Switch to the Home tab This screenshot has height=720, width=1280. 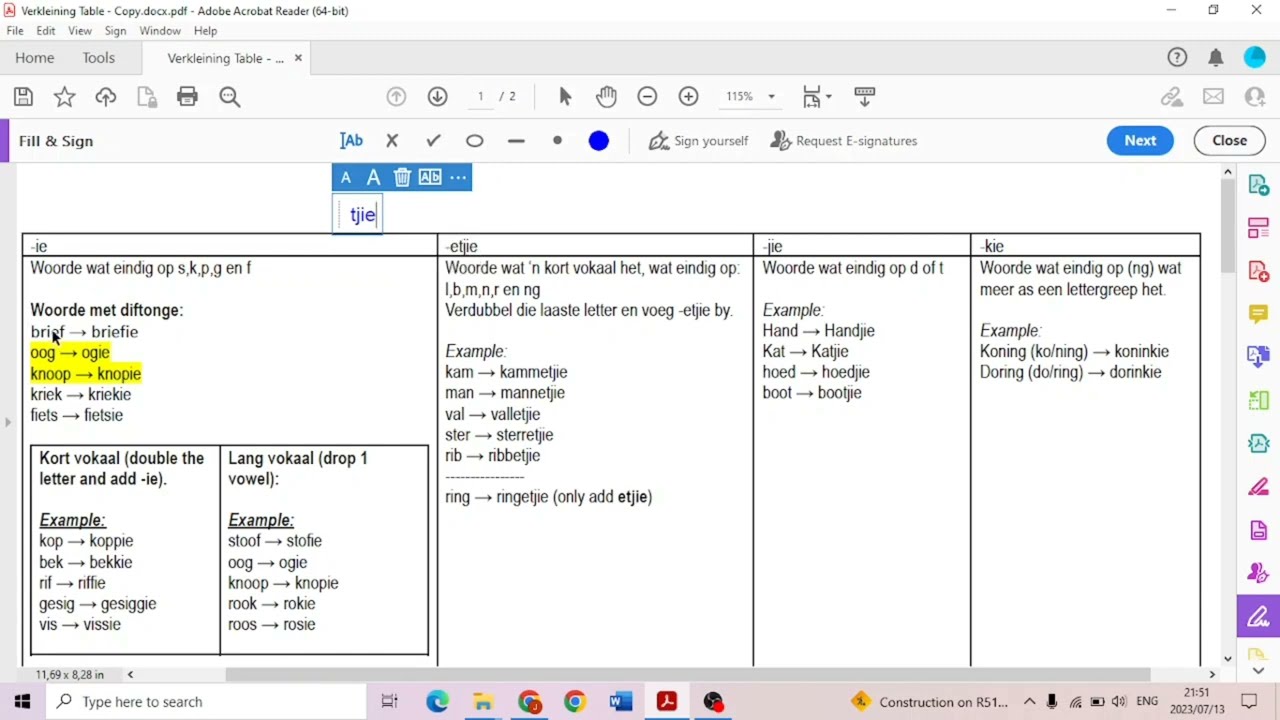pyautogui.click(x=35, y=58)
